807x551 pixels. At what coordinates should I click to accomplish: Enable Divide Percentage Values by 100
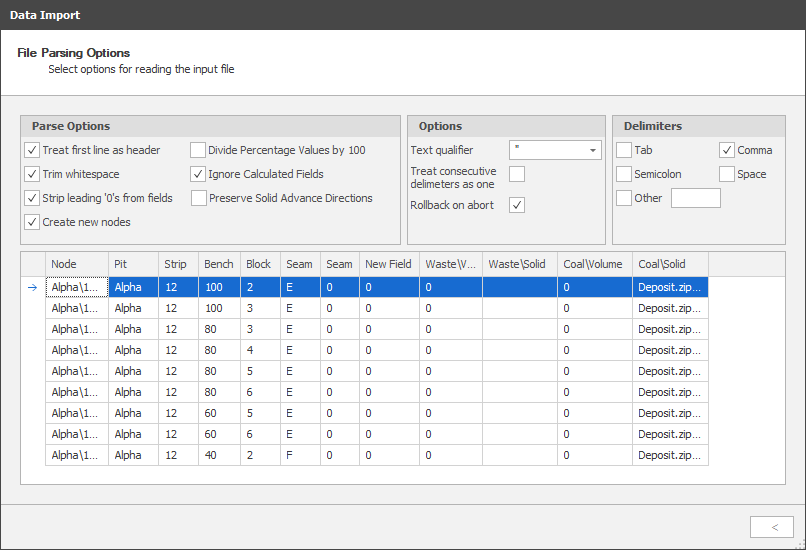tap(198, 150)
